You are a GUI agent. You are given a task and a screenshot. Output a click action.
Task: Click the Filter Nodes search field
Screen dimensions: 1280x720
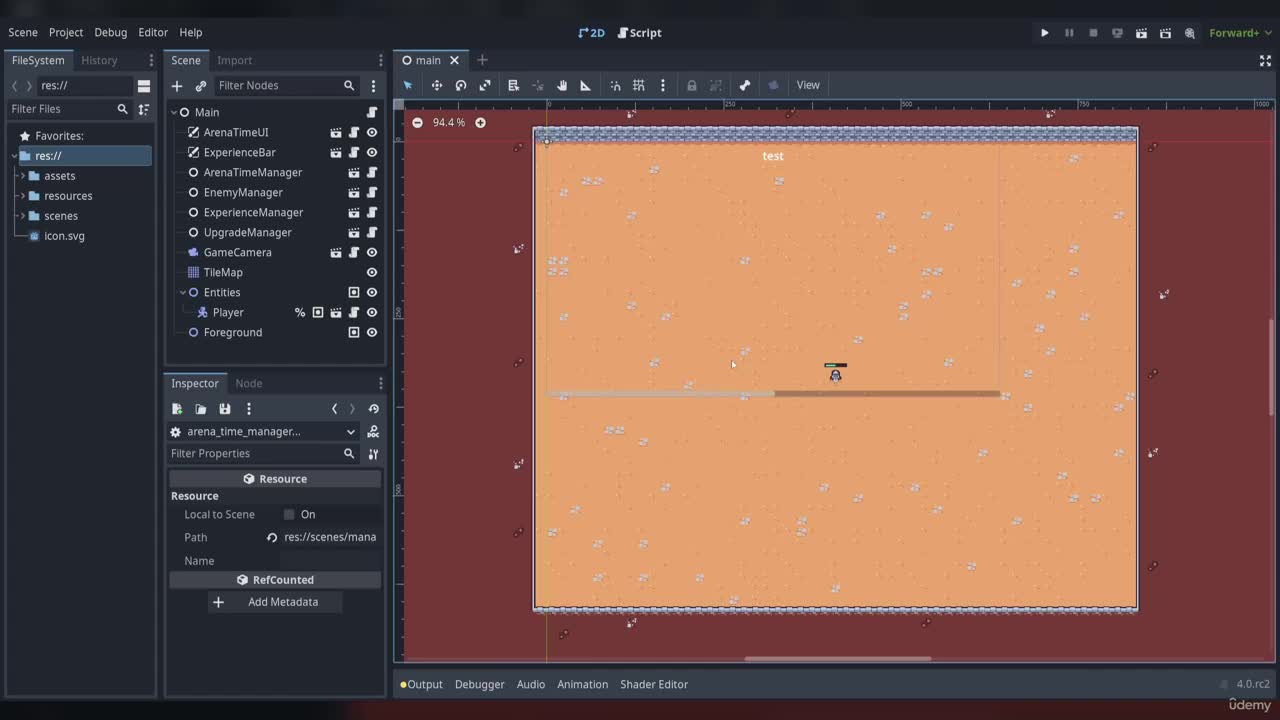[286, 86]
